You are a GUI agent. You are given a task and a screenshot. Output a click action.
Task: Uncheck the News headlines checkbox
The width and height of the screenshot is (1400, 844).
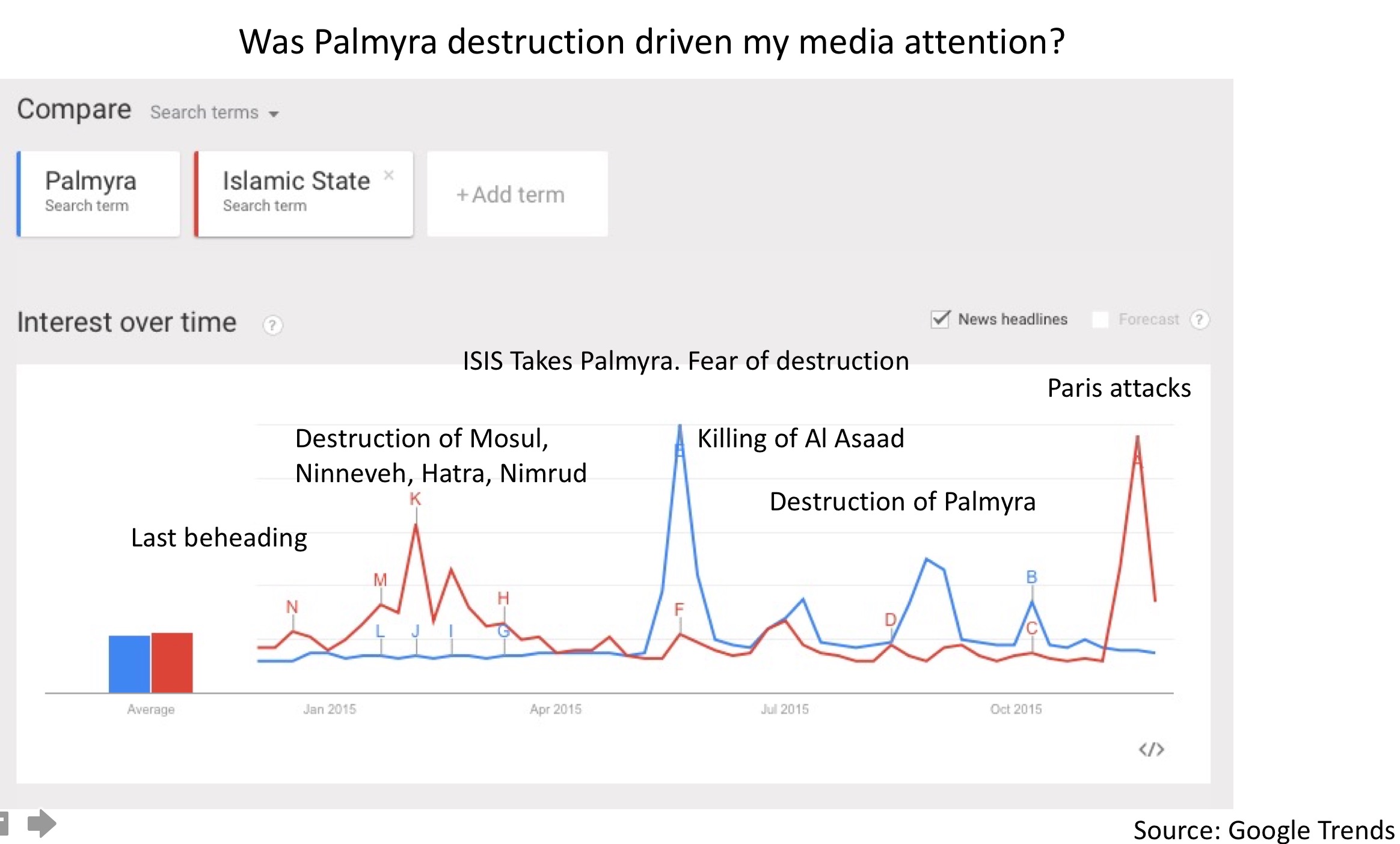coord(940,319)
